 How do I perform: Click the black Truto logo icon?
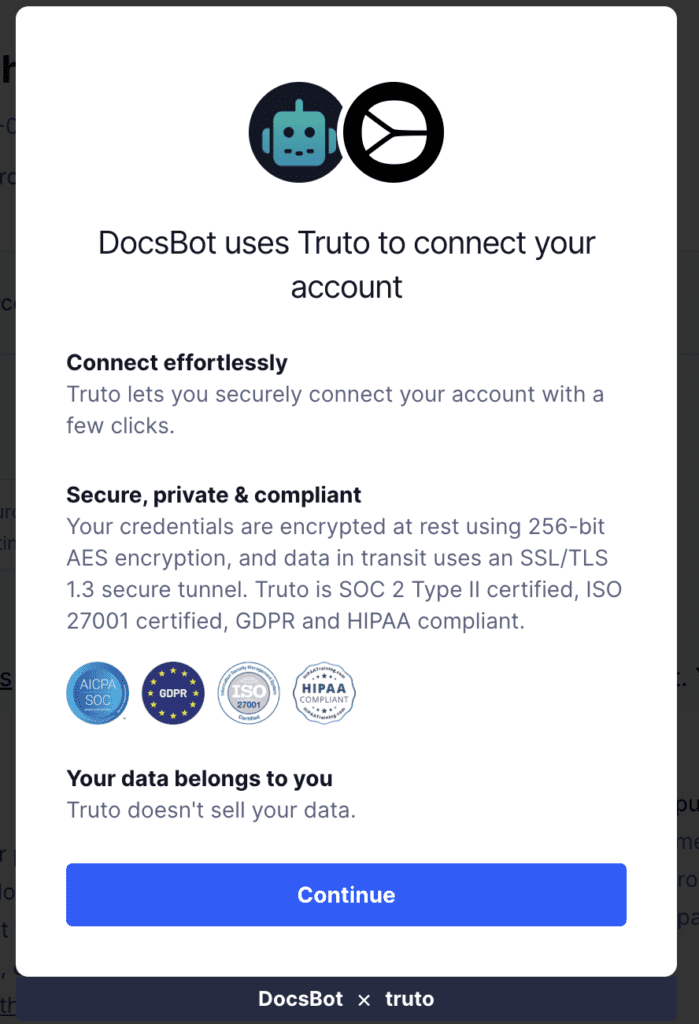coord(393,133)
